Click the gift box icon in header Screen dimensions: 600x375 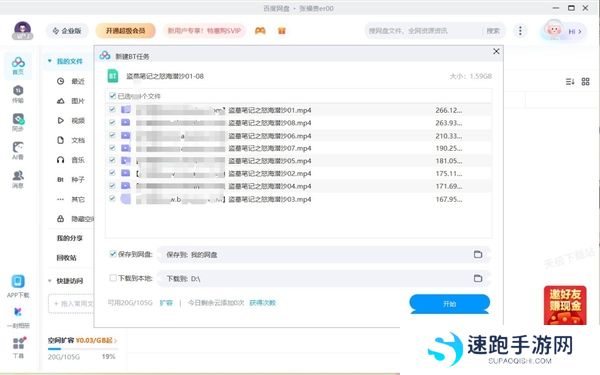[x=282, y=31]
